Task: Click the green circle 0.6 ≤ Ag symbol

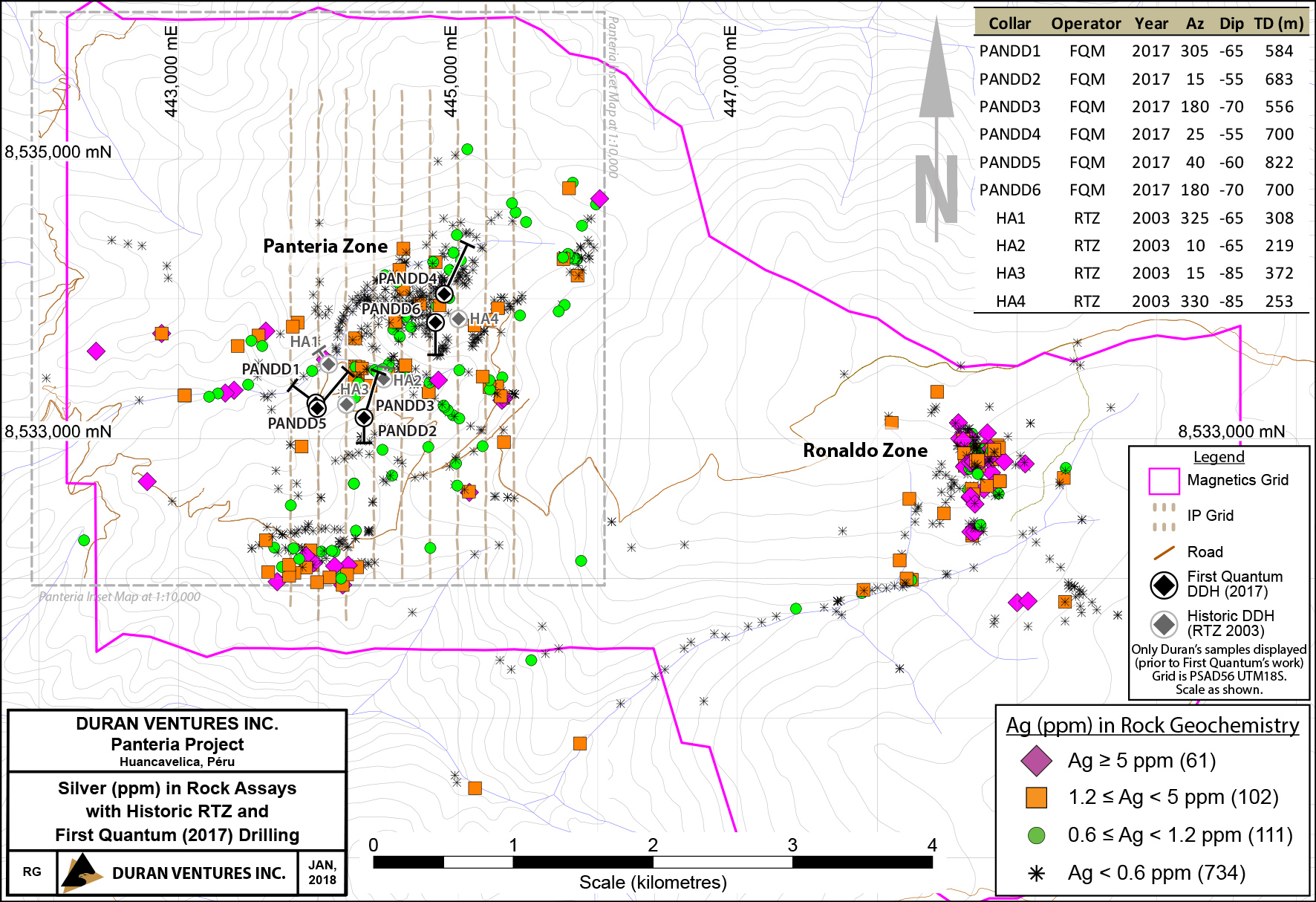Action: (x=1036, y=835)
